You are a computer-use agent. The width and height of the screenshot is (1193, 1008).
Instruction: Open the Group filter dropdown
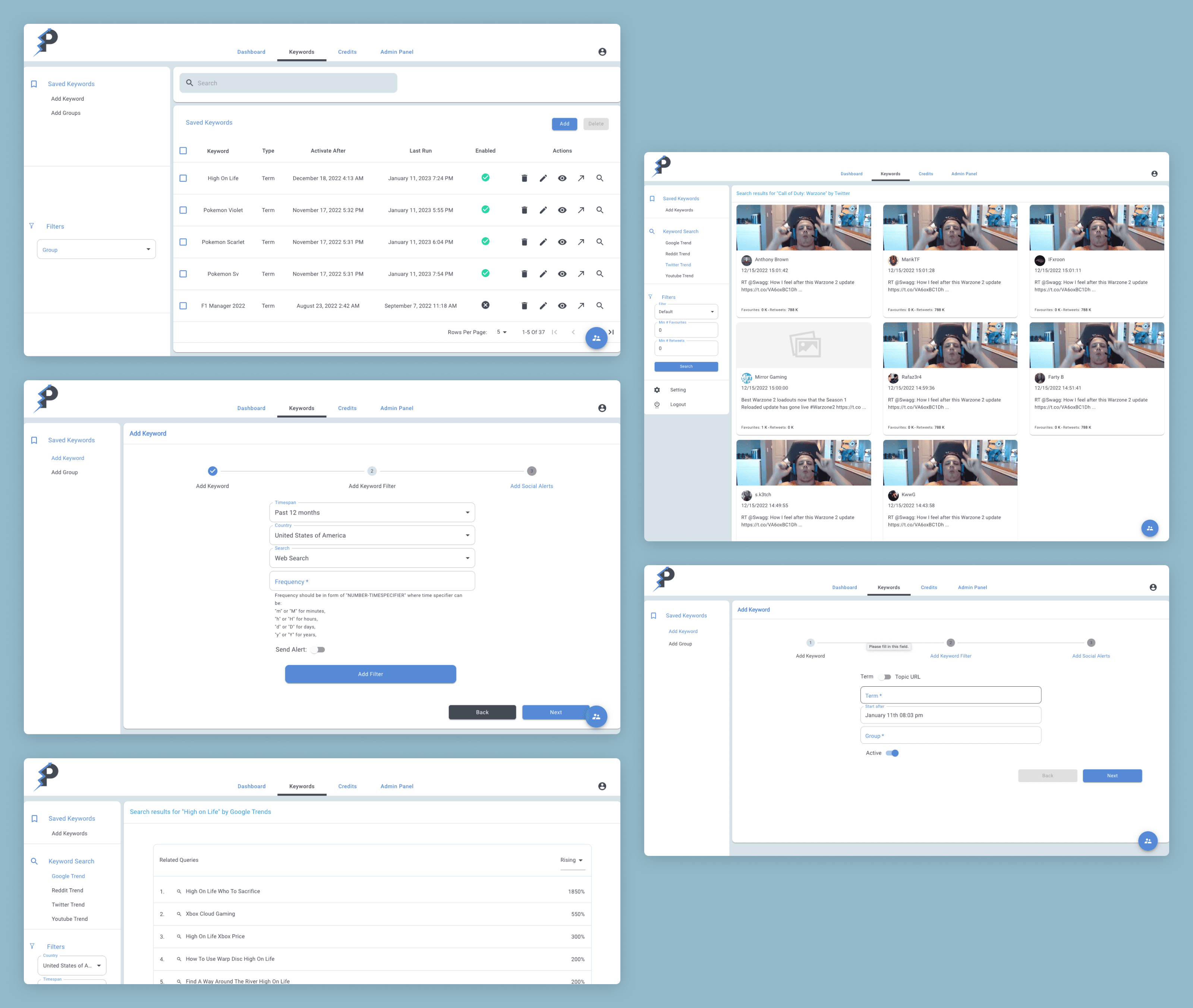(96, 250)
